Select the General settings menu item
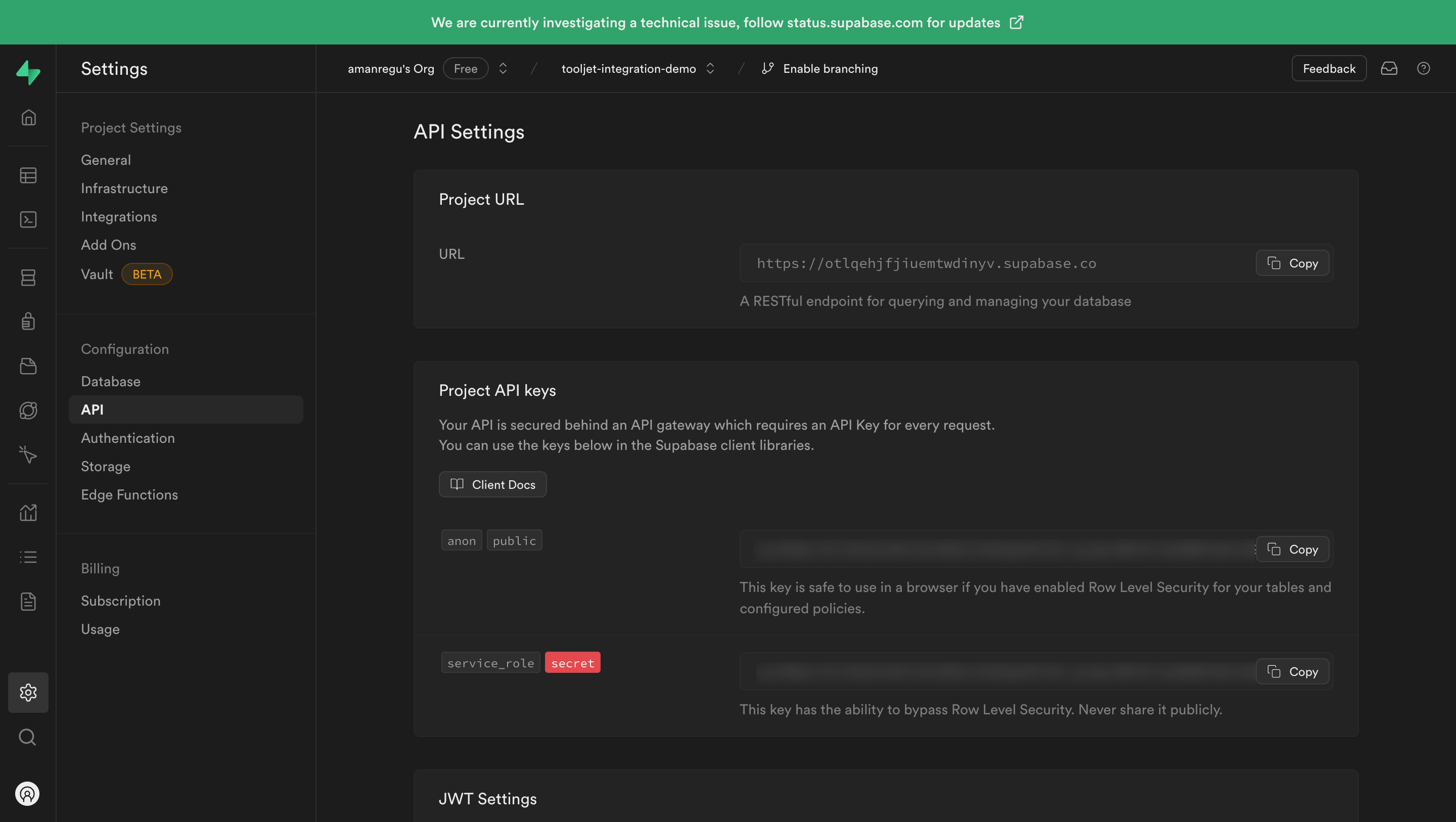This screenshot has height=822, width=1456. [105, 159]
